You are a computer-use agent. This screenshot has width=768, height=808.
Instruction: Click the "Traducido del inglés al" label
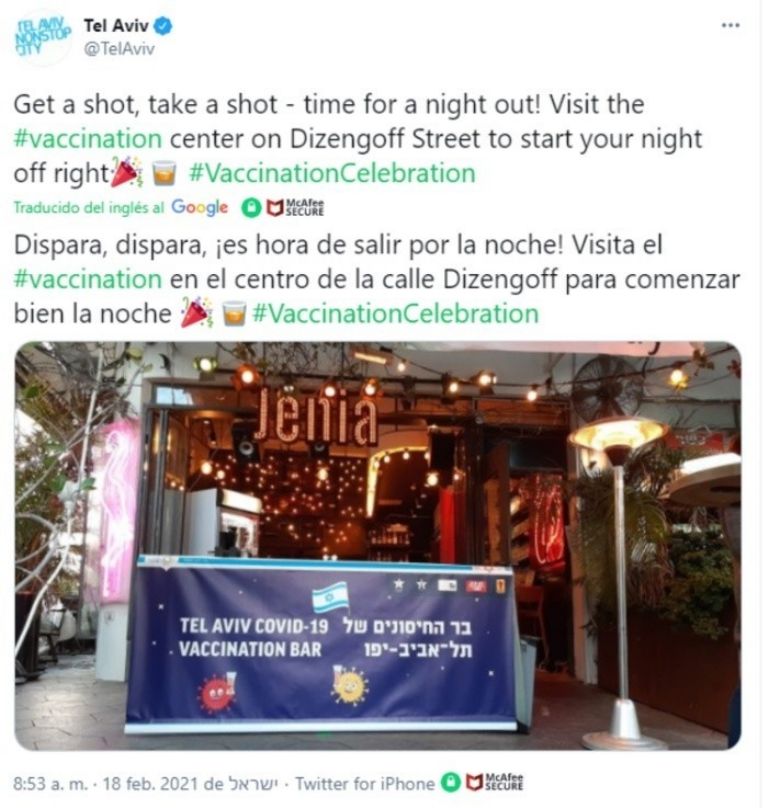point(89,208)
